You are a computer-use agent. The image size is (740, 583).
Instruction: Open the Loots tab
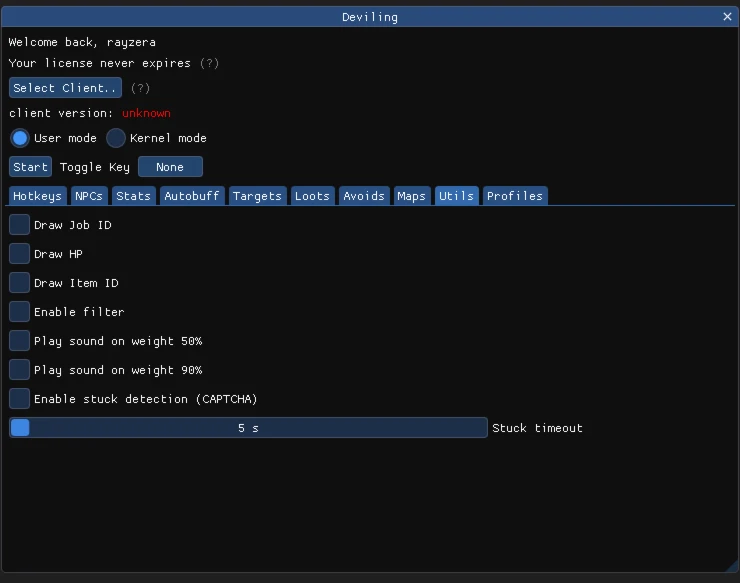pos(312,196)
